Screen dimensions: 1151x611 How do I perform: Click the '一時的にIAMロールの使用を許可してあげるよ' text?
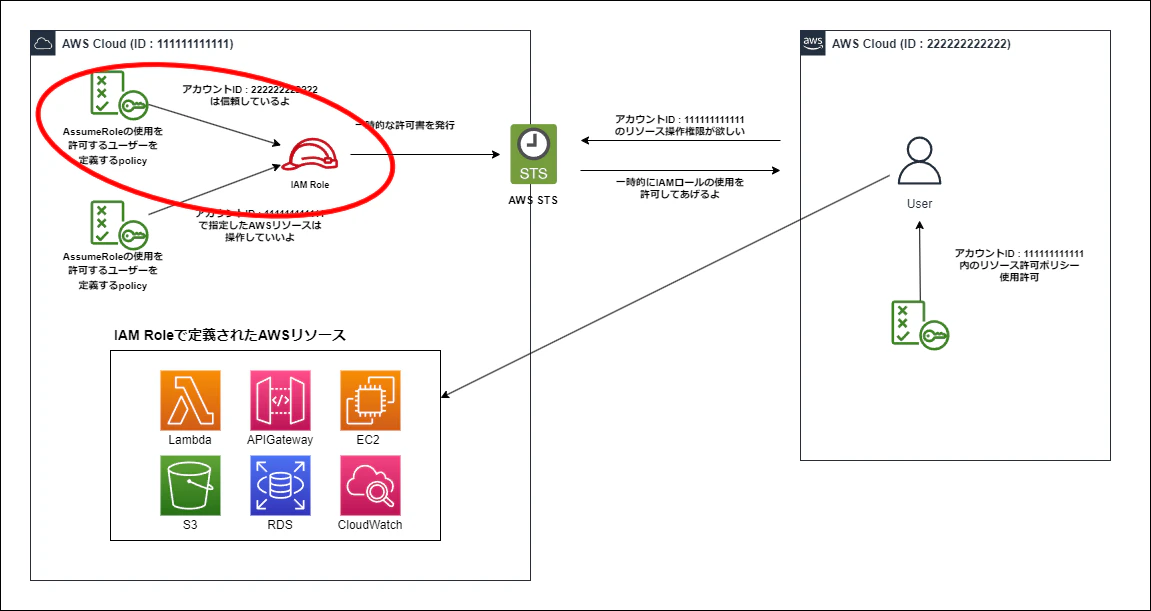pos(682,188)
